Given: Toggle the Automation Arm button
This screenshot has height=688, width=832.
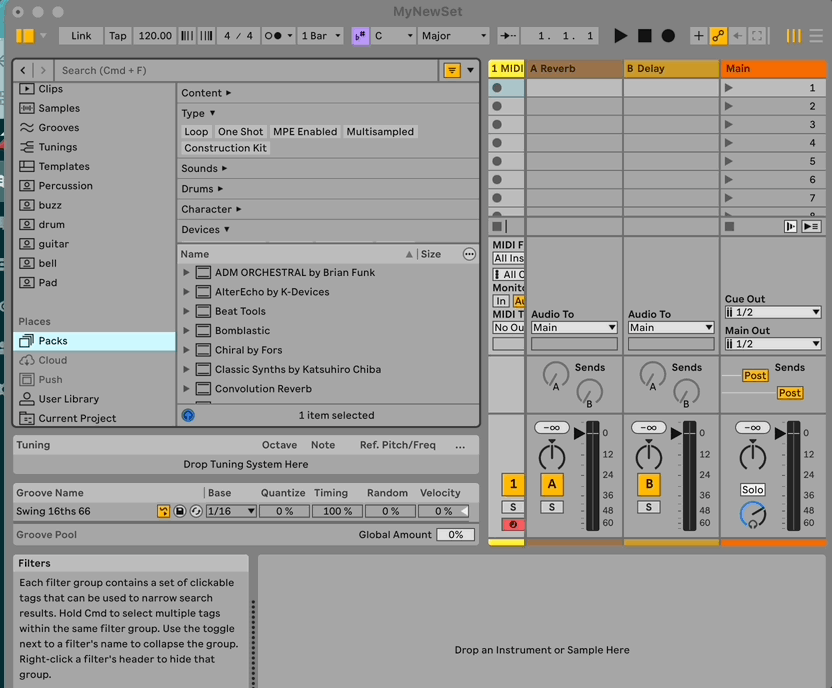Looking at the screenshot, I should click(x=718, y=36).
